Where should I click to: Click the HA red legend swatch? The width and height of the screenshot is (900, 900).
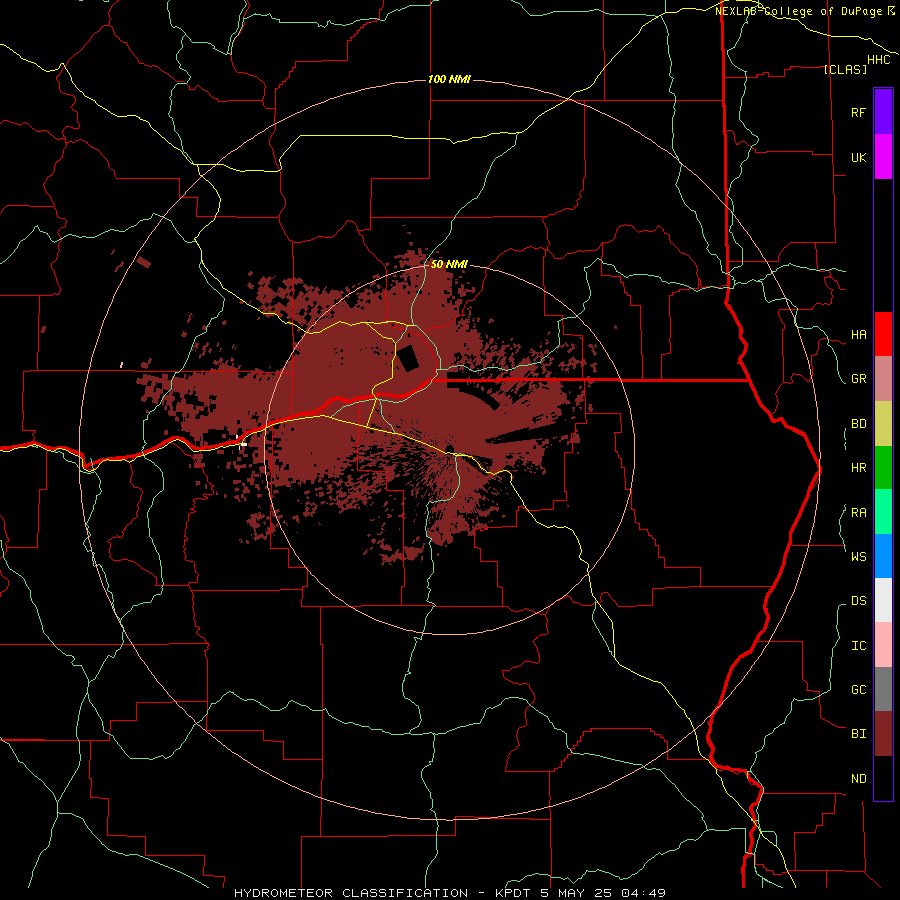pyautogui.click(x=883, y=334)
